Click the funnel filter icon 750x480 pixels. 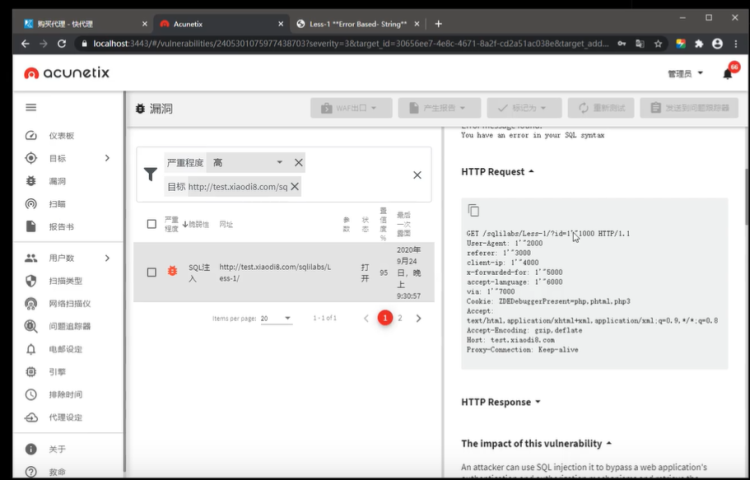click(150, 174)
